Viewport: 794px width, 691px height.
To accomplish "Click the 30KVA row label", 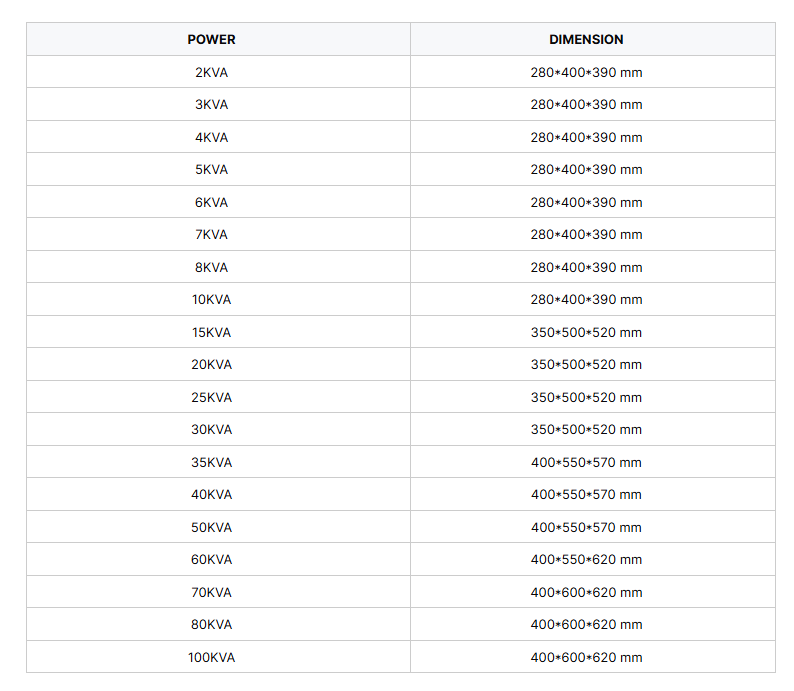I will tap(211, 430).
